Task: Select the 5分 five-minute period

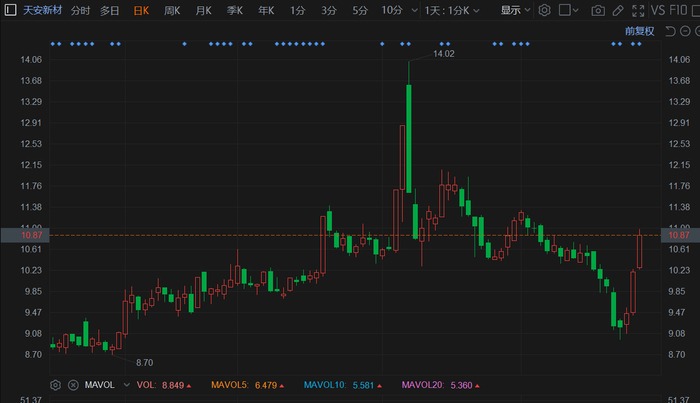Action: [360, 10]
